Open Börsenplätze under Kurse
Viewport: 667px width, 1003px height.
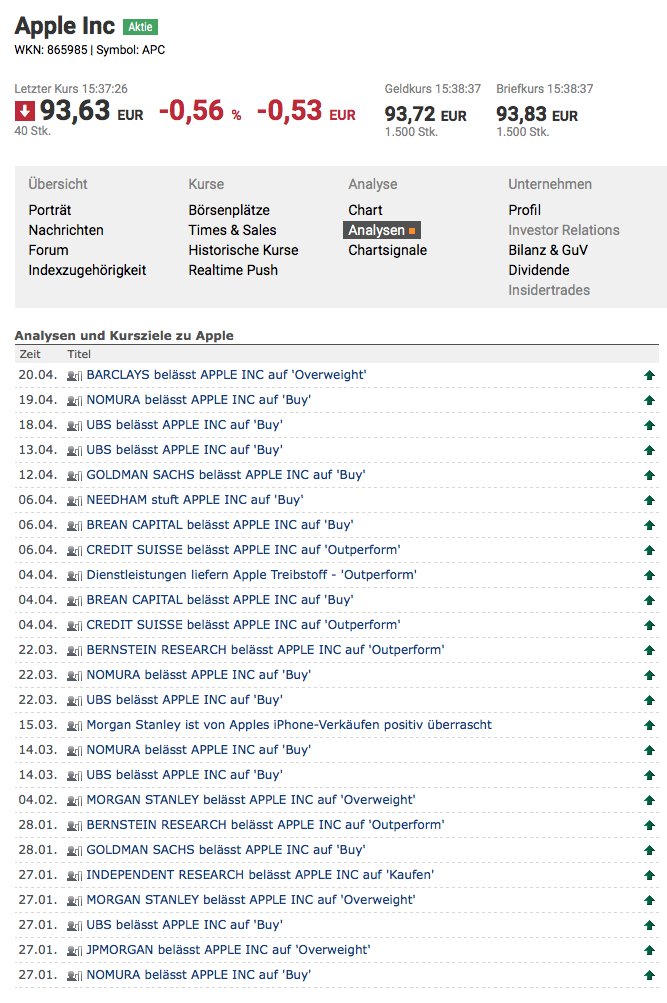[229, 210]
